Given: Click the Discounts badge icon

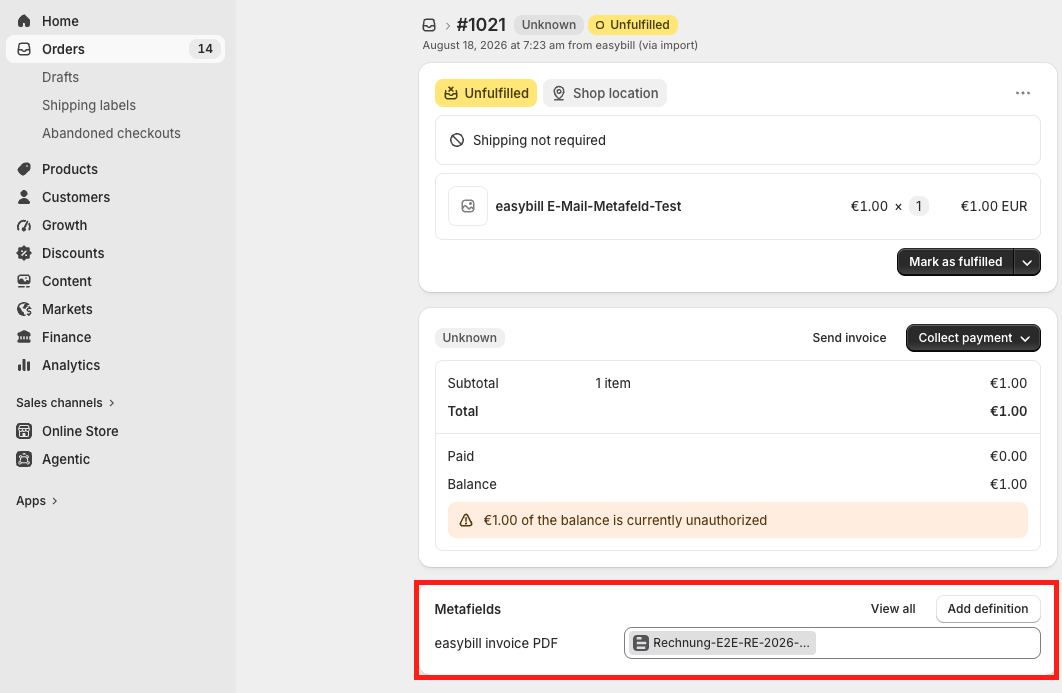Looking at the screenshot, I should [x=24, y=253].
